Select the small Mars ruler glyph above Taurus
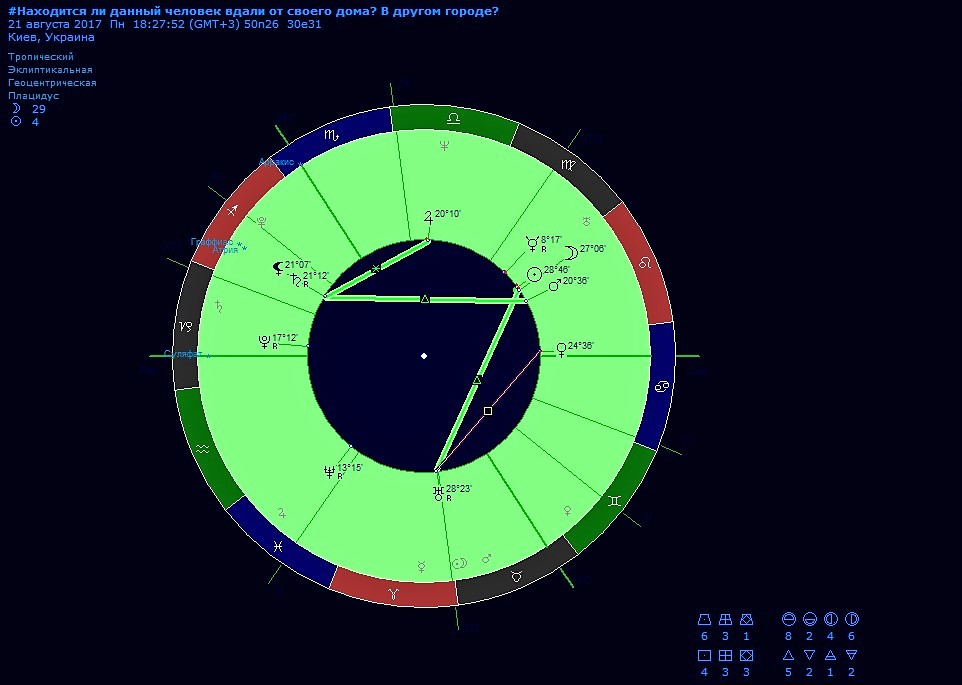The width and height of the screenshot is (962, 685). point(487,558)
